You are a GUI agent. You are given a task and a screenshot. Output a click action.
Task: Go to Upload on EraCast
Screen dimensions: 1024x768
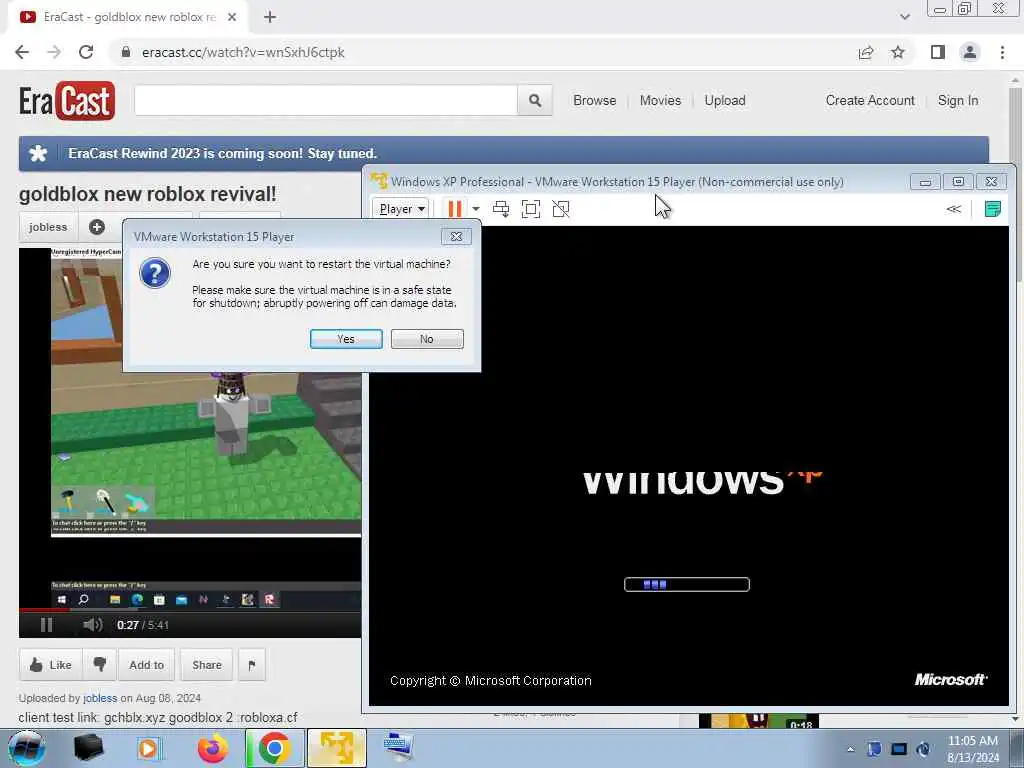pyautogui.click(x=725, y=101)
